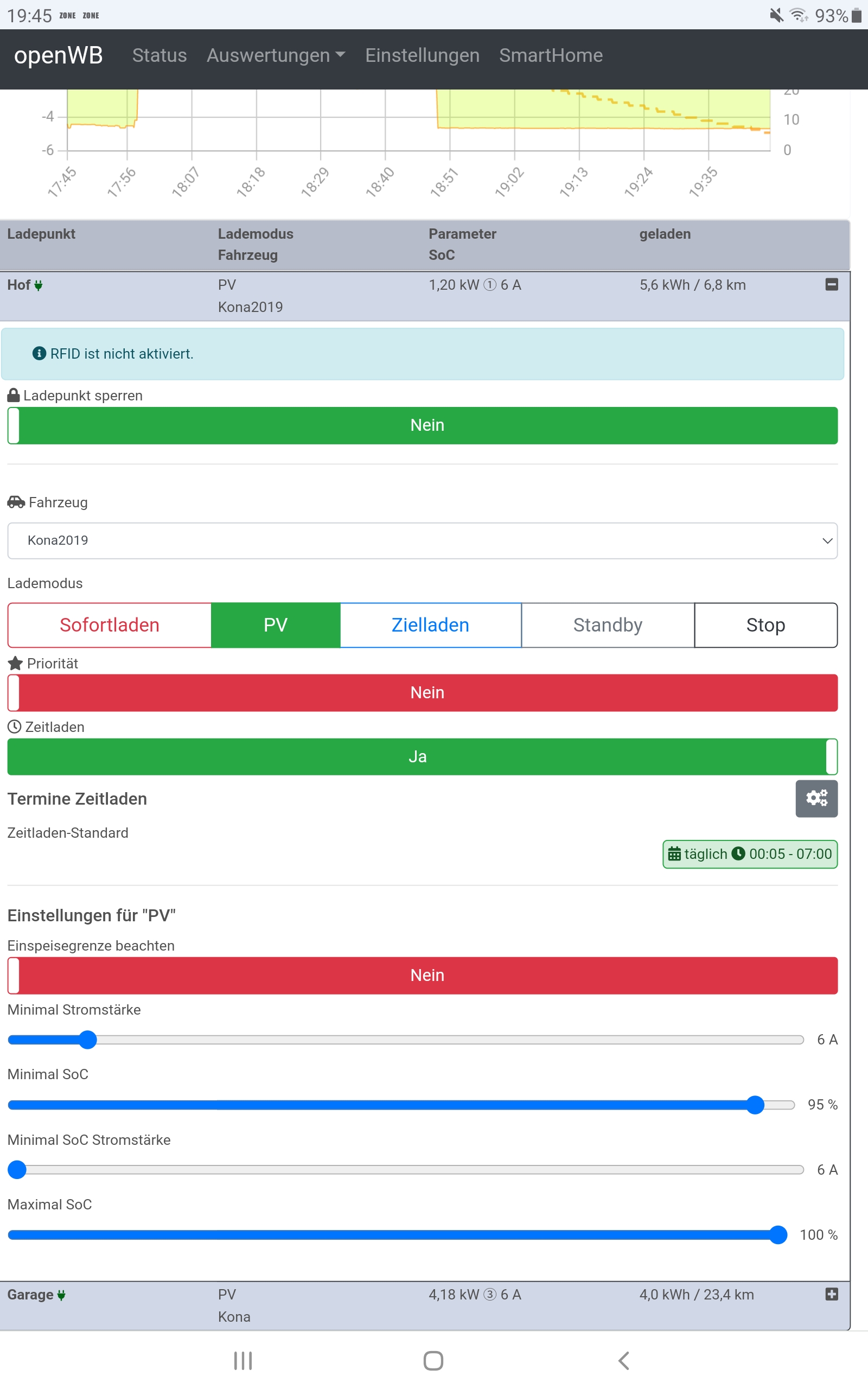The width and height of the screenshot is (868, 1389).
Task: Toggle Einspeisegrenze beachten switch
Action: click(x=423, y=975)
